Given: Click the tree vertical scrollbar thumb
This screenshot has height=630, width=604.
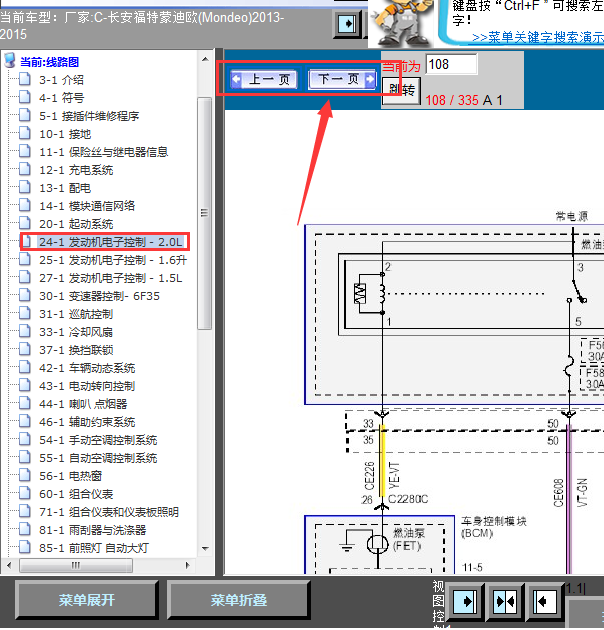Looking at the screenshot, I should (205, 213).
